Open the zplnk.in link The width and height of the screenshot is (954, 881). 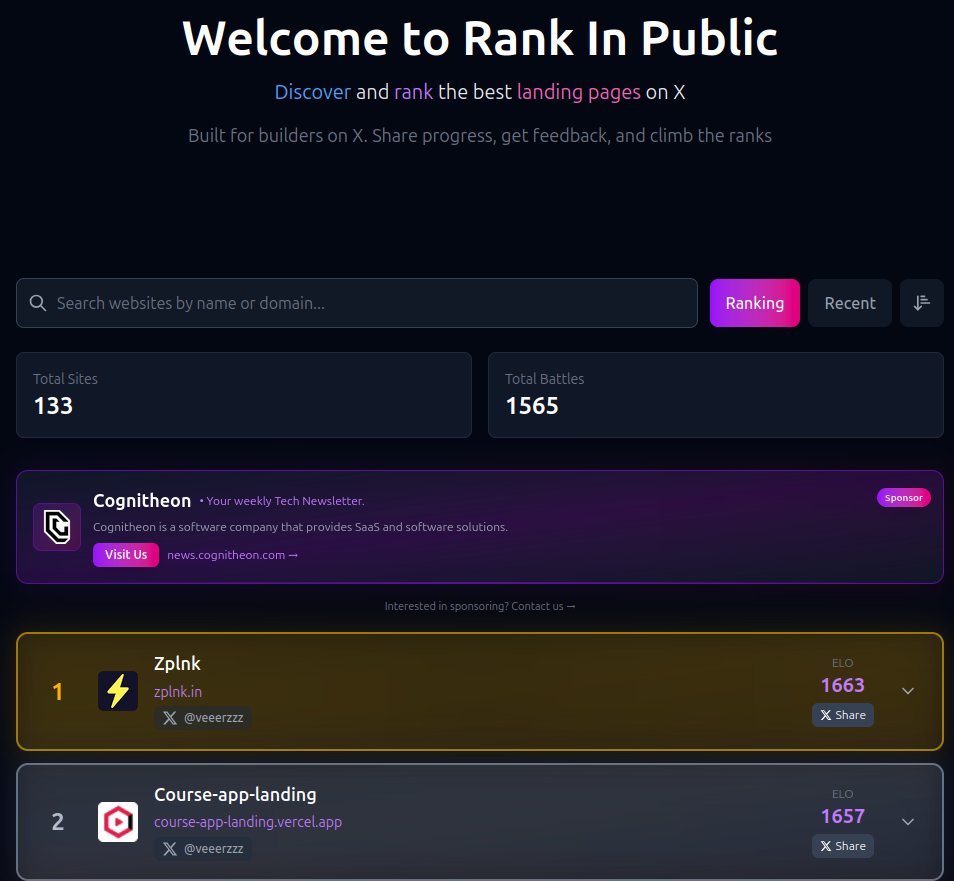click(x=178, y=692)
